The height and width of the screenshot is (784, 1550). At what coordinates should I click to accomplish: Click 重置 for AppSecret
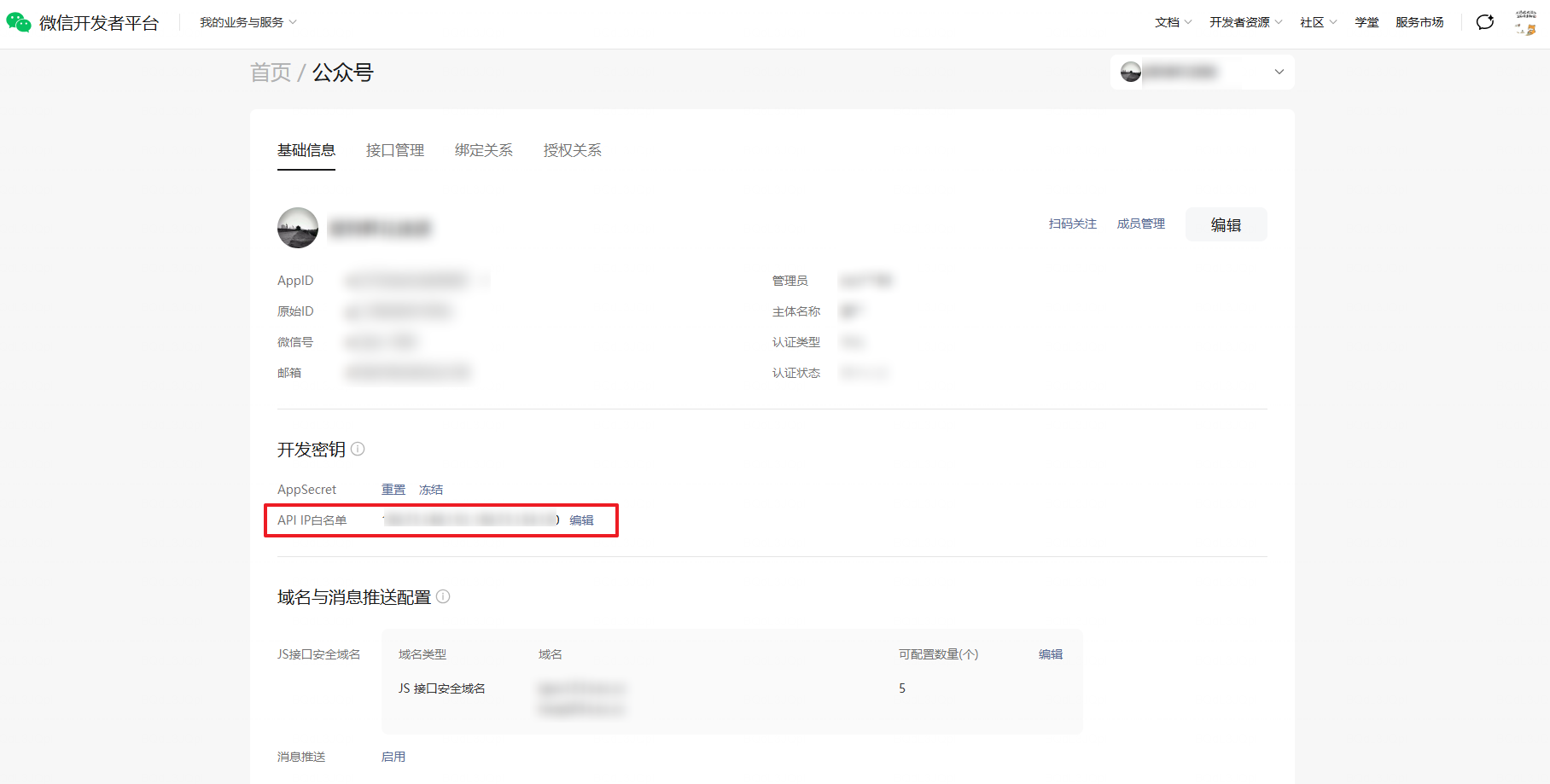click(x=393, y=490)
